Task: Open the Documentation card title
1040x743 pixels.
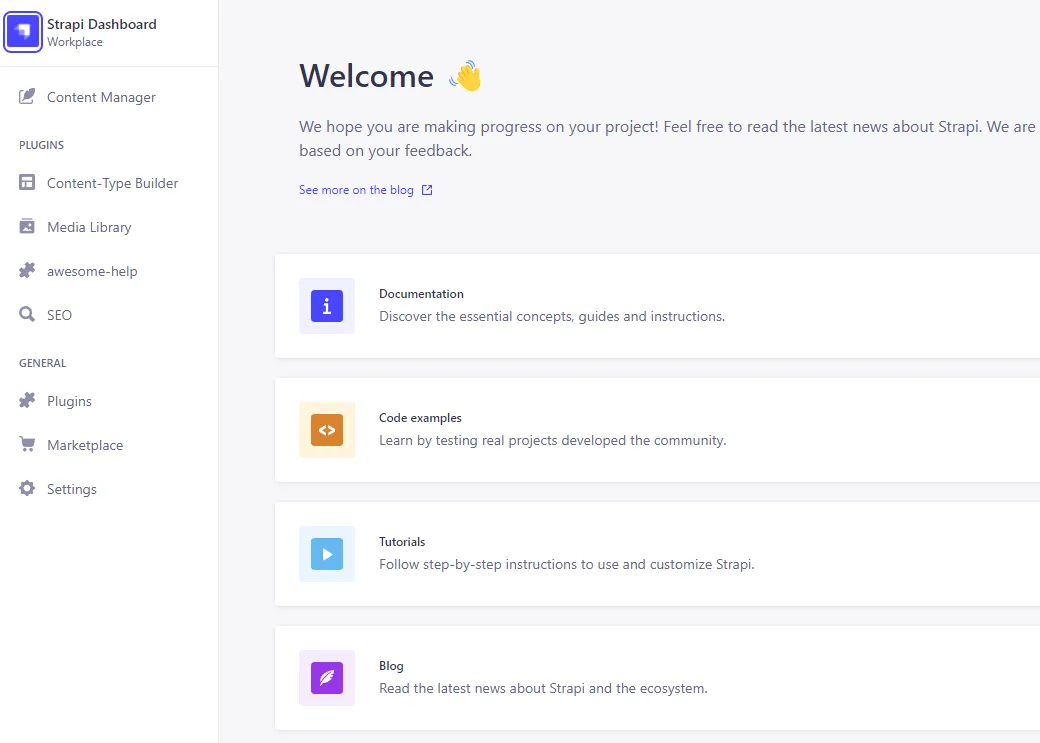Action: tap(421, 294)
